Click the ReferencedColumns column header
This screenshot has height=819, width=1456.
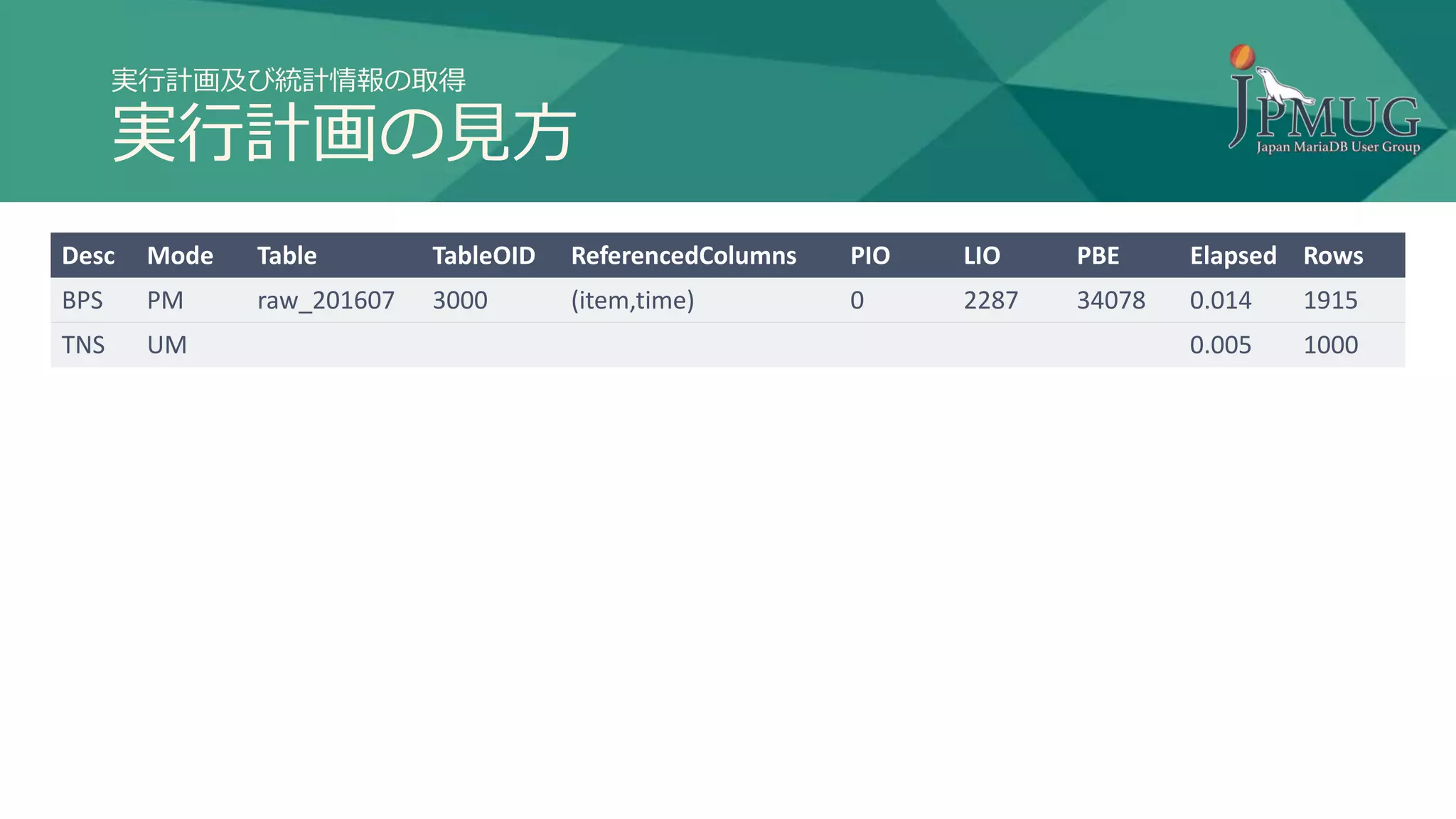[x=683, y=255]
